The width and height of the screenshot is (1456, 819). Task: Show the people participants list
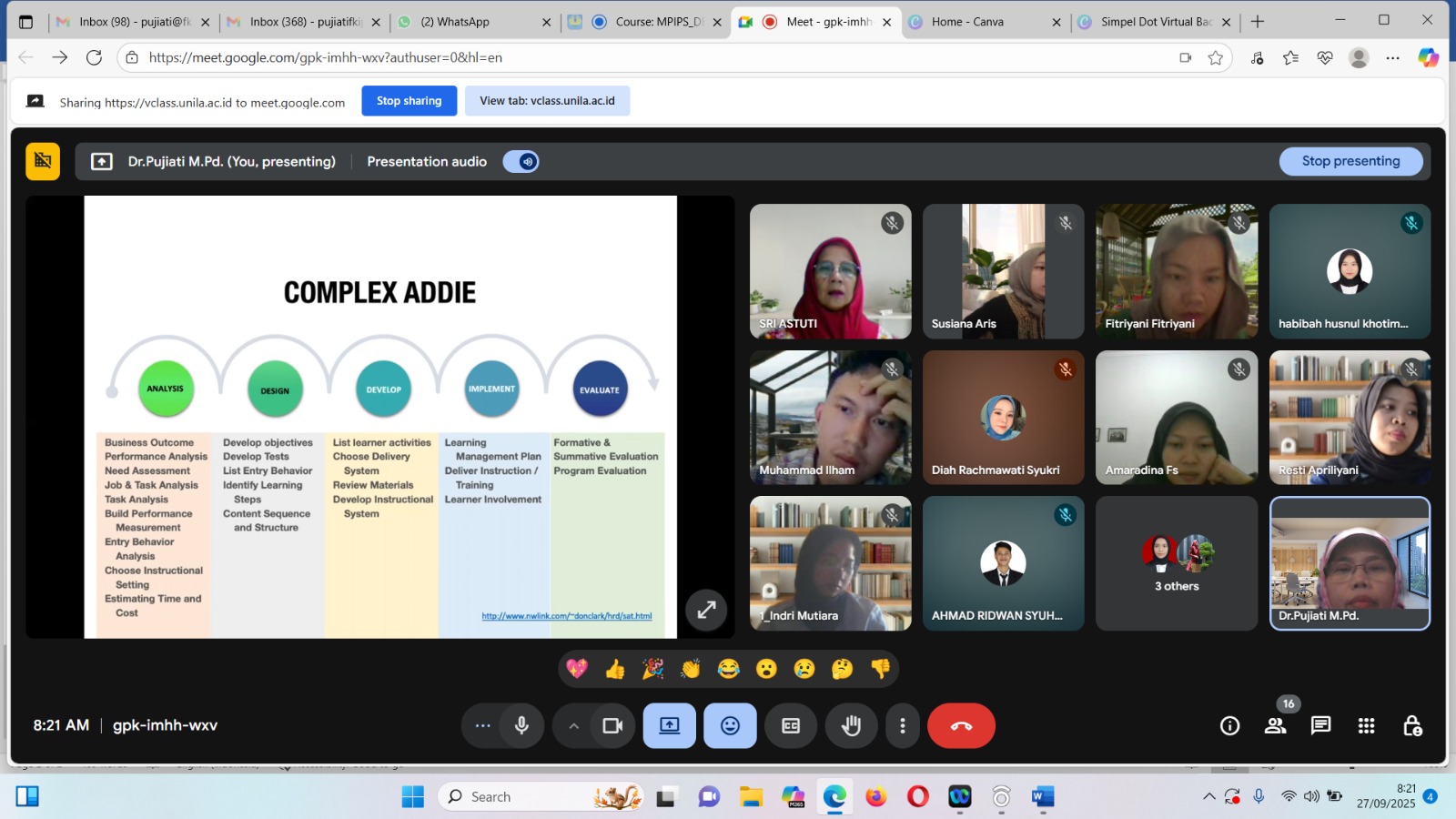[x=1275, y=725]
